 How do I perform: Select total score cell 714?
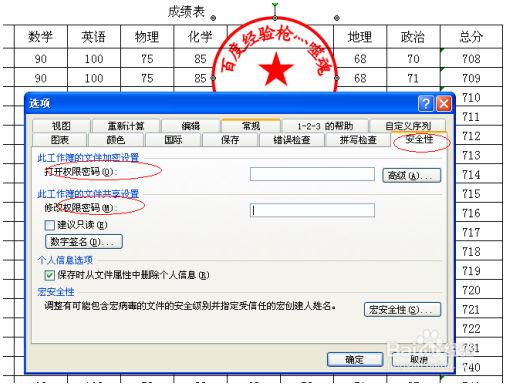point(471,174)
